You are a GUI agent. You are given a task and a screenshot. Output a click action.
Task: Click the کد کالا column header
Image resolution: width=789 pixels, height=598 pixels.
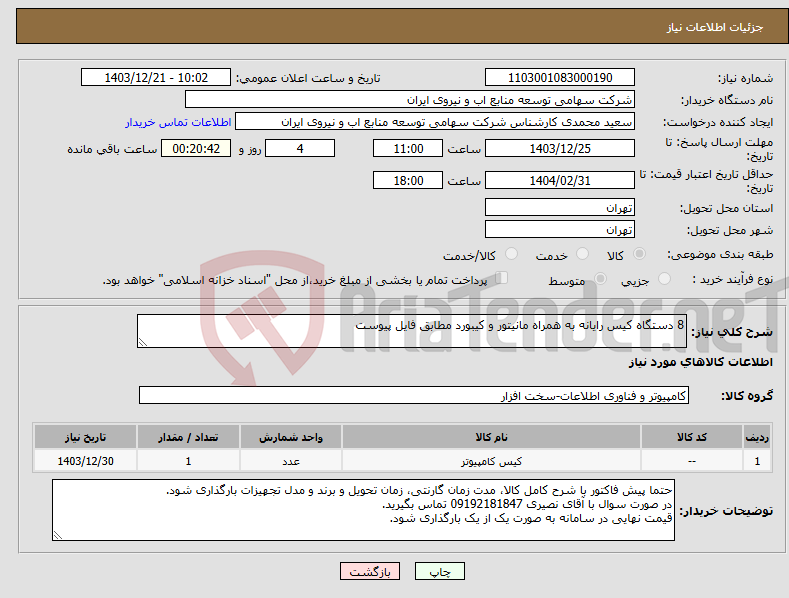point(692,437)
